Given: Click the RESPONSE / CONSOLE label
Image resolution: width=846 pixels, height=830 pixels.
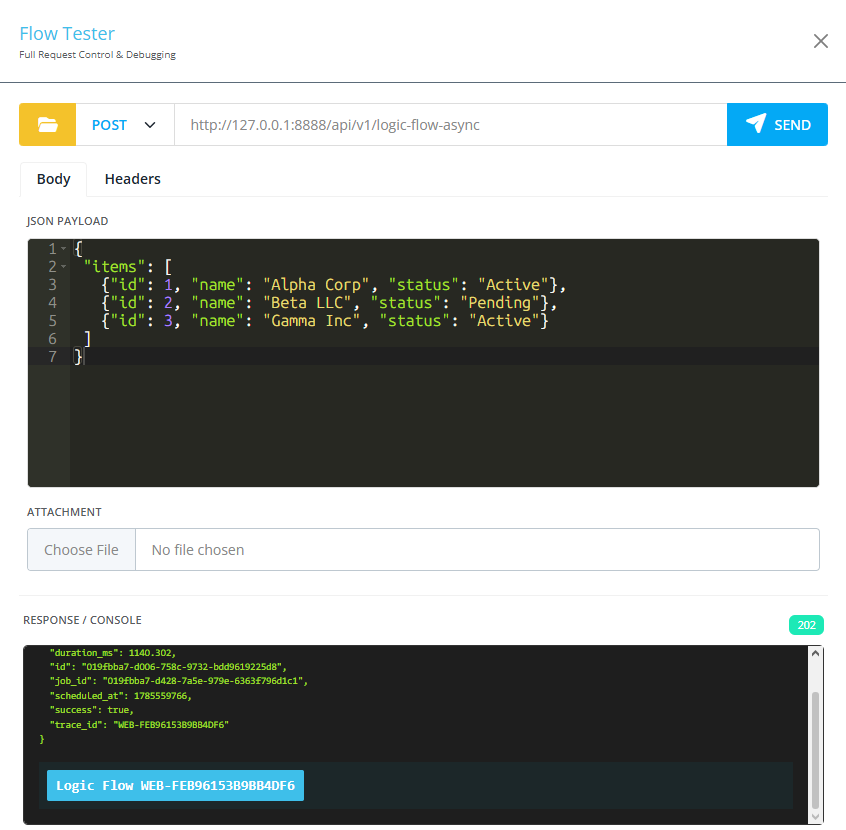Looking at the screenshot, I should click(x=82, y=620).
